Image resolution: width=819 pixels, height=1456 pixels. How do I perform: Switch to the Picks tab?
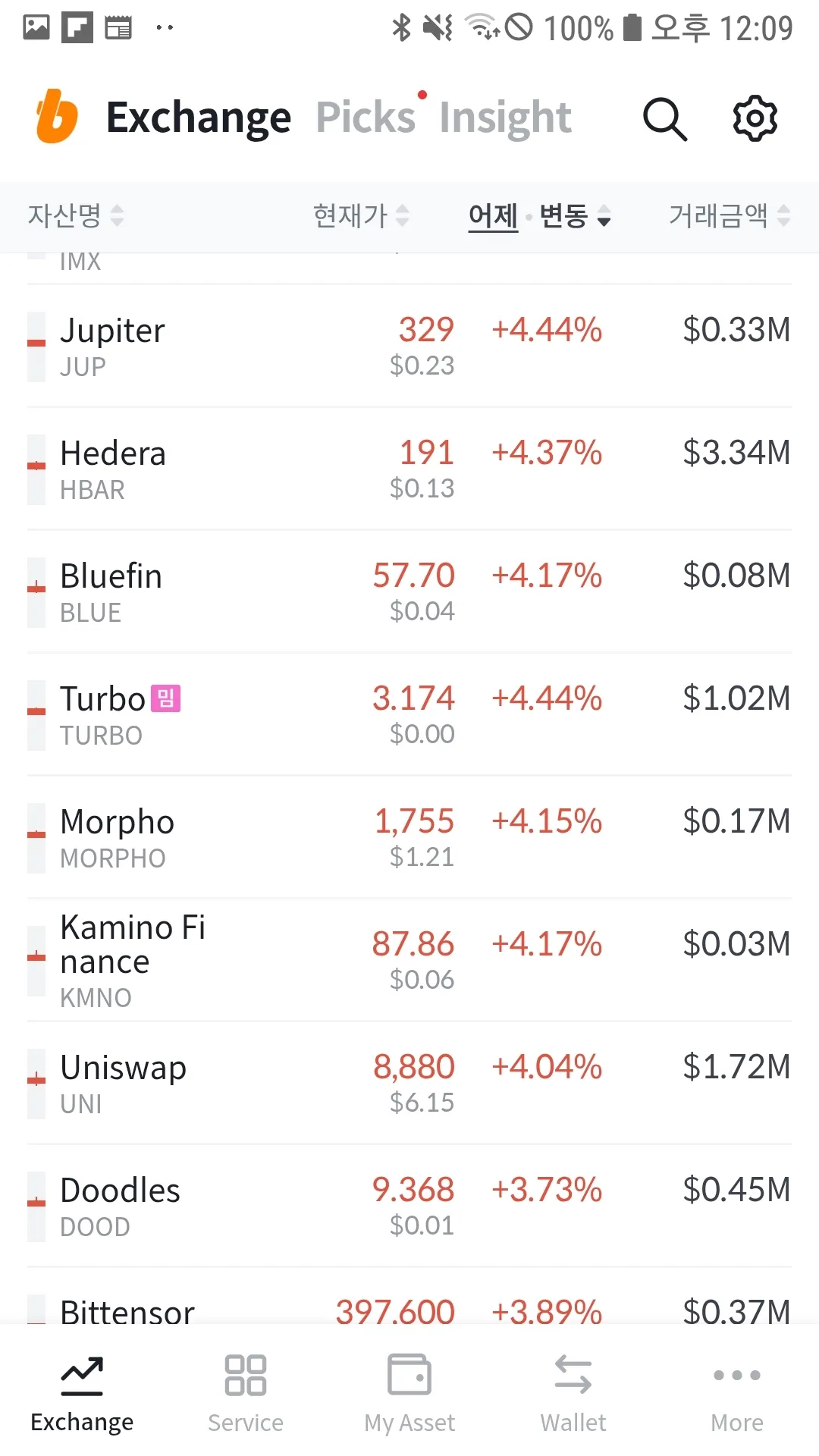click(366, 118)
